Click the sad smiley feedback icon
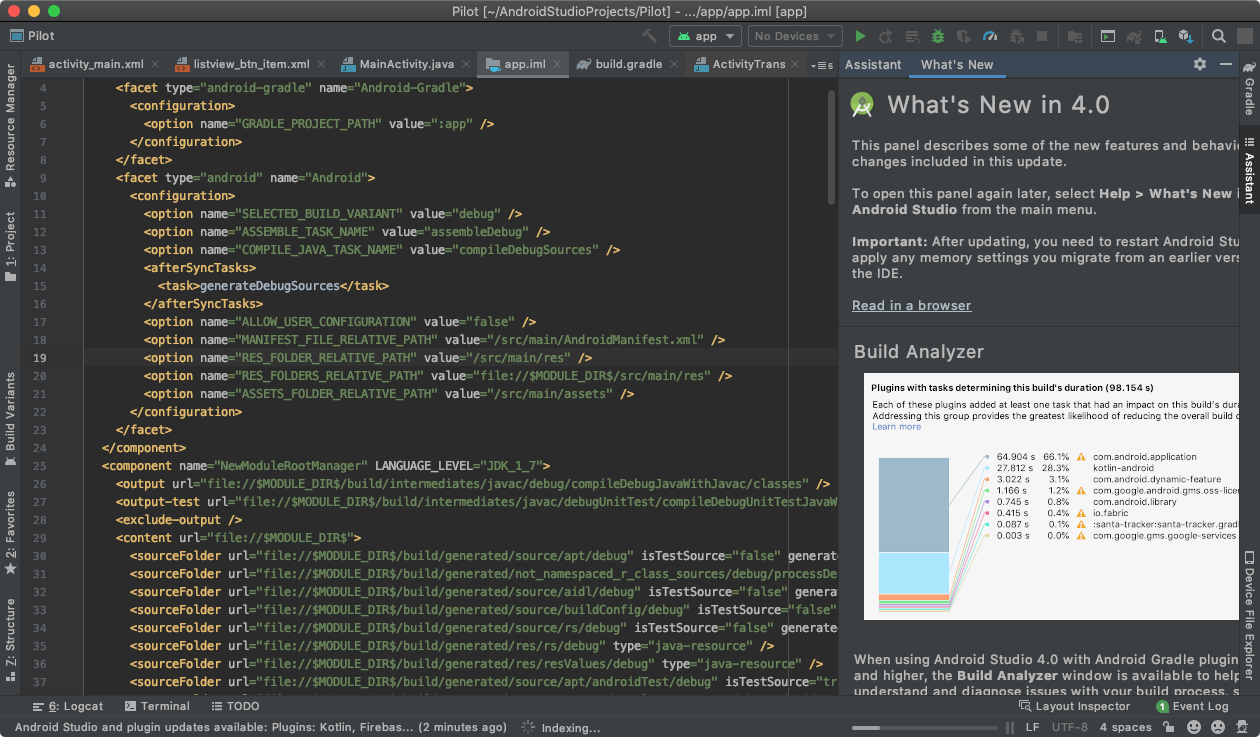 pyautogui.click(x=1218, y=728)
